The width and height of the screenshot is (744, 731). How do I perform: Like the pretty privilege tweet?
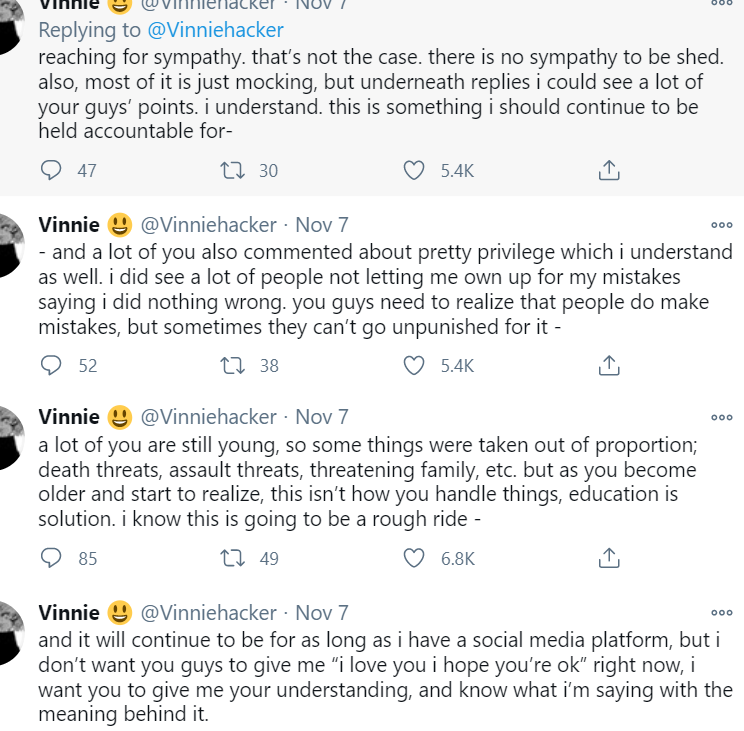pyautogui.click(x=414, y=365)
